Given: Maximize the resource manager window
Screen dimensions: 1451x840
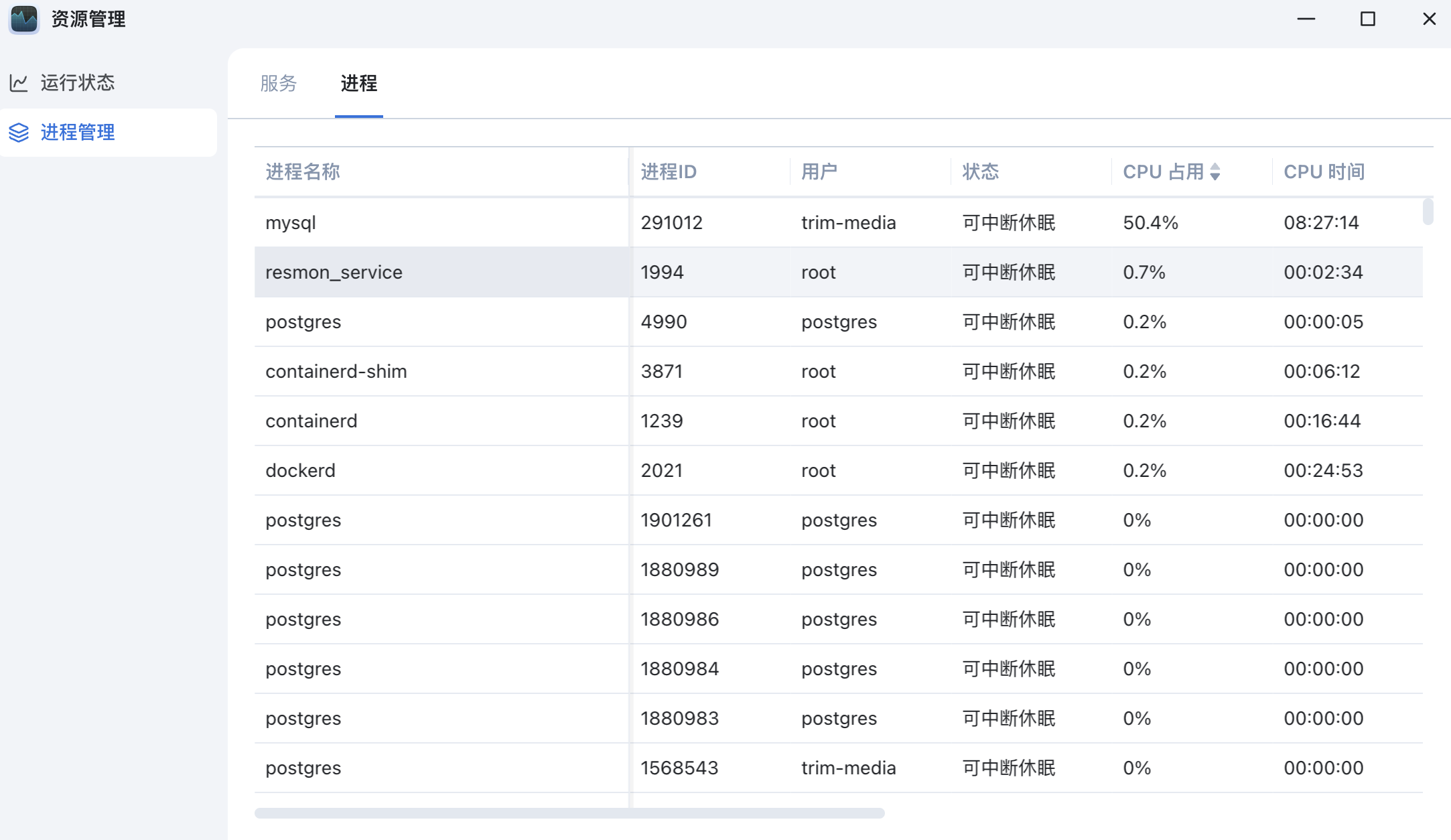Looking at the screenshot, I should (1367, 19).
